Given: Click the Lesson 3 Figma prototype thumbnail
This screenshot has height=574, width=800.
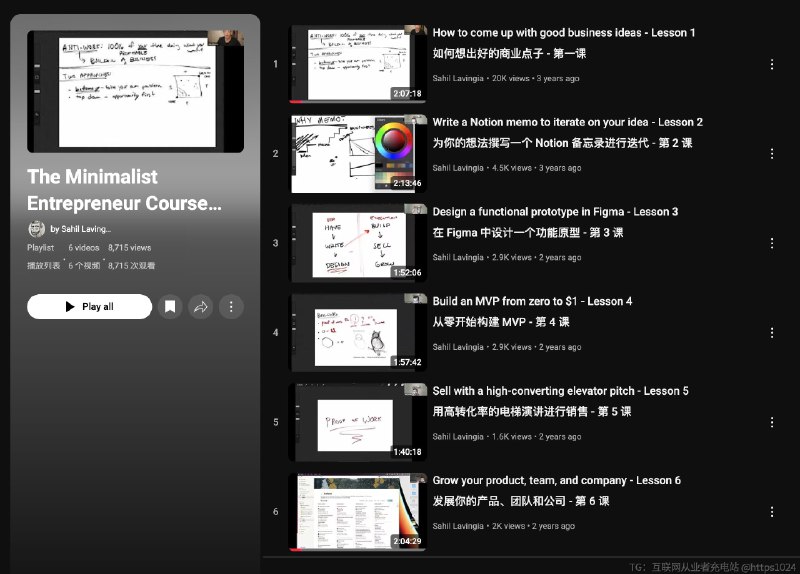Looking at the screenshot, I should click(358, 243).
